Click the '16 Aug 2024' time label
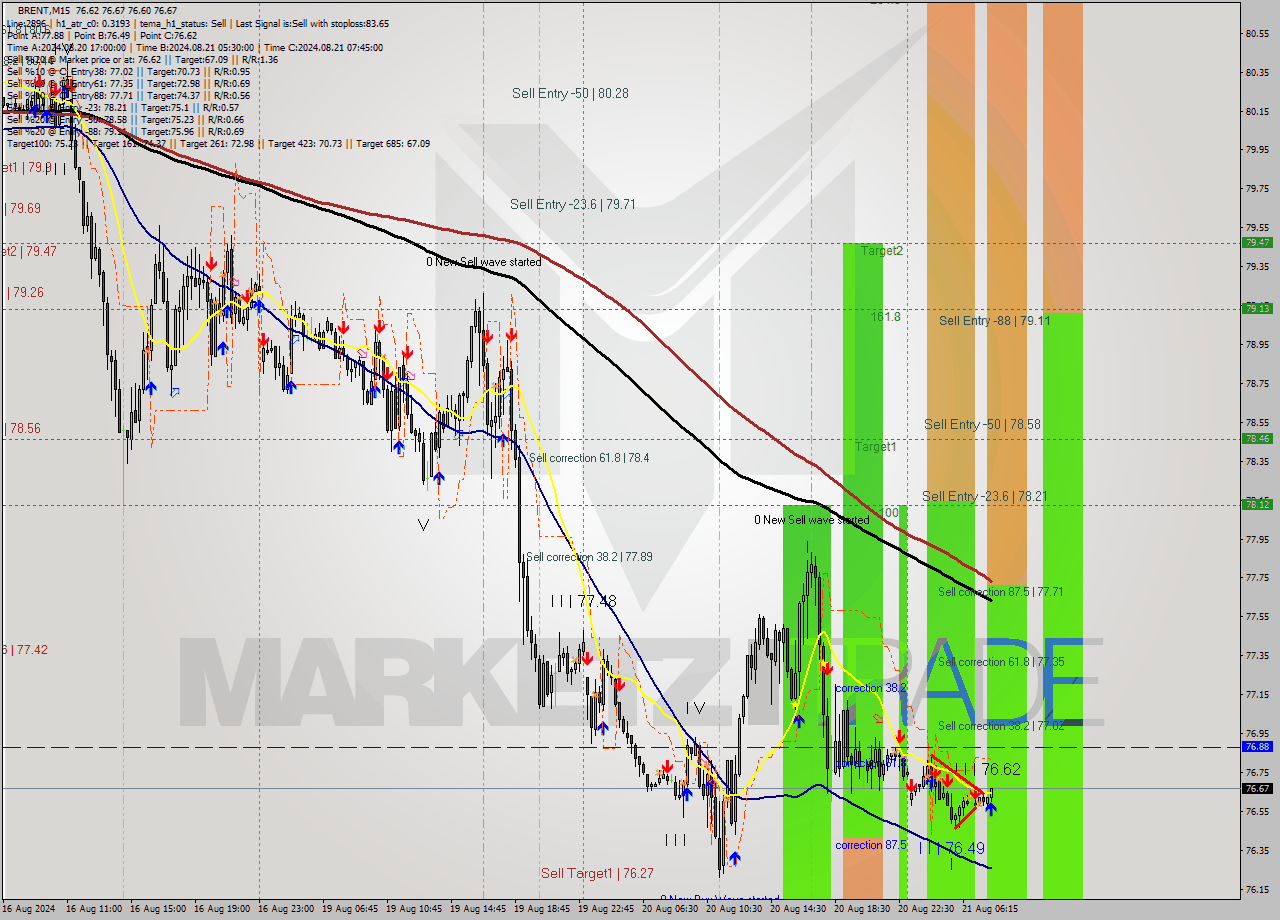 [30, 909]
